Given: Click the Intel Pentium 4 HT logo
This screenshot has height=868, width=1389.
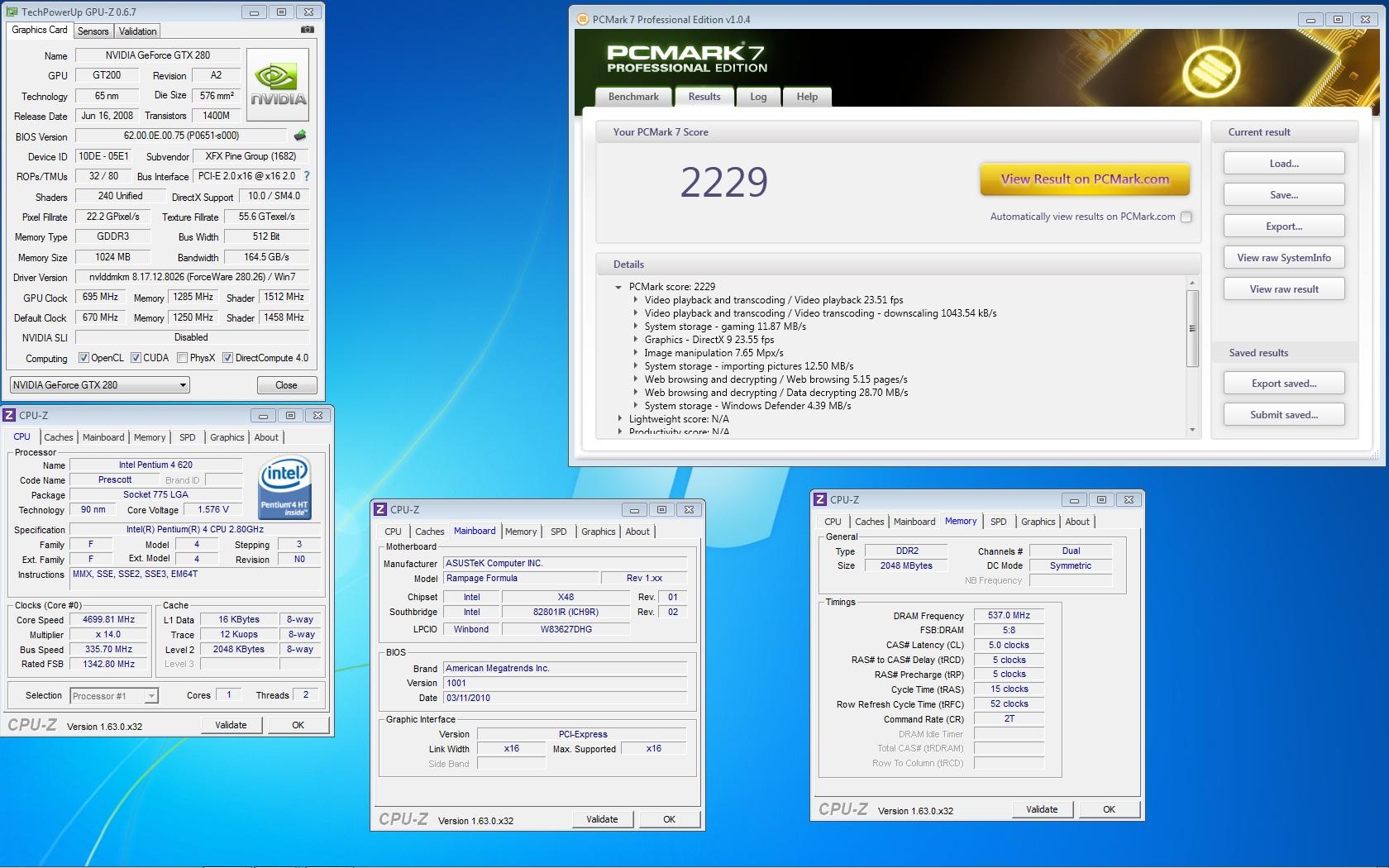Looking at the screenshot, I should [284, 488].
